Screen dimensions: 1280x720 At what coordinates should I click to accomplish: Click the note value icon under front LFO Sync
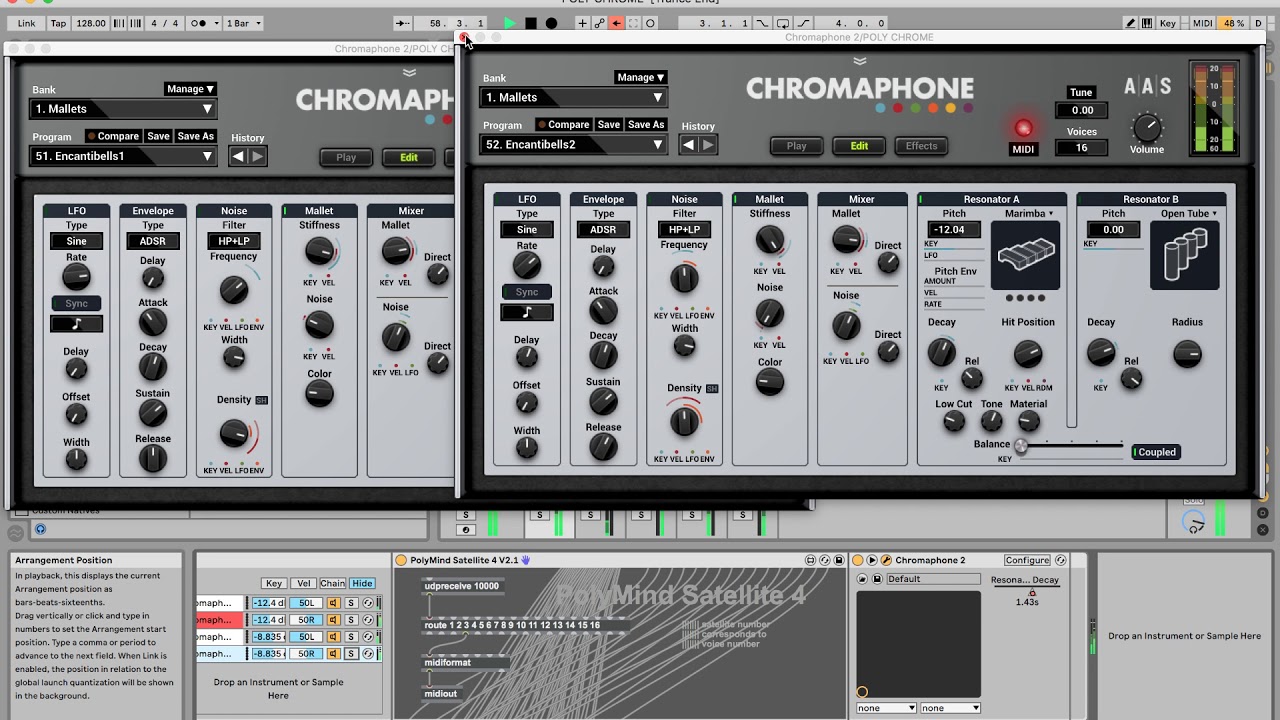[527, 312]
